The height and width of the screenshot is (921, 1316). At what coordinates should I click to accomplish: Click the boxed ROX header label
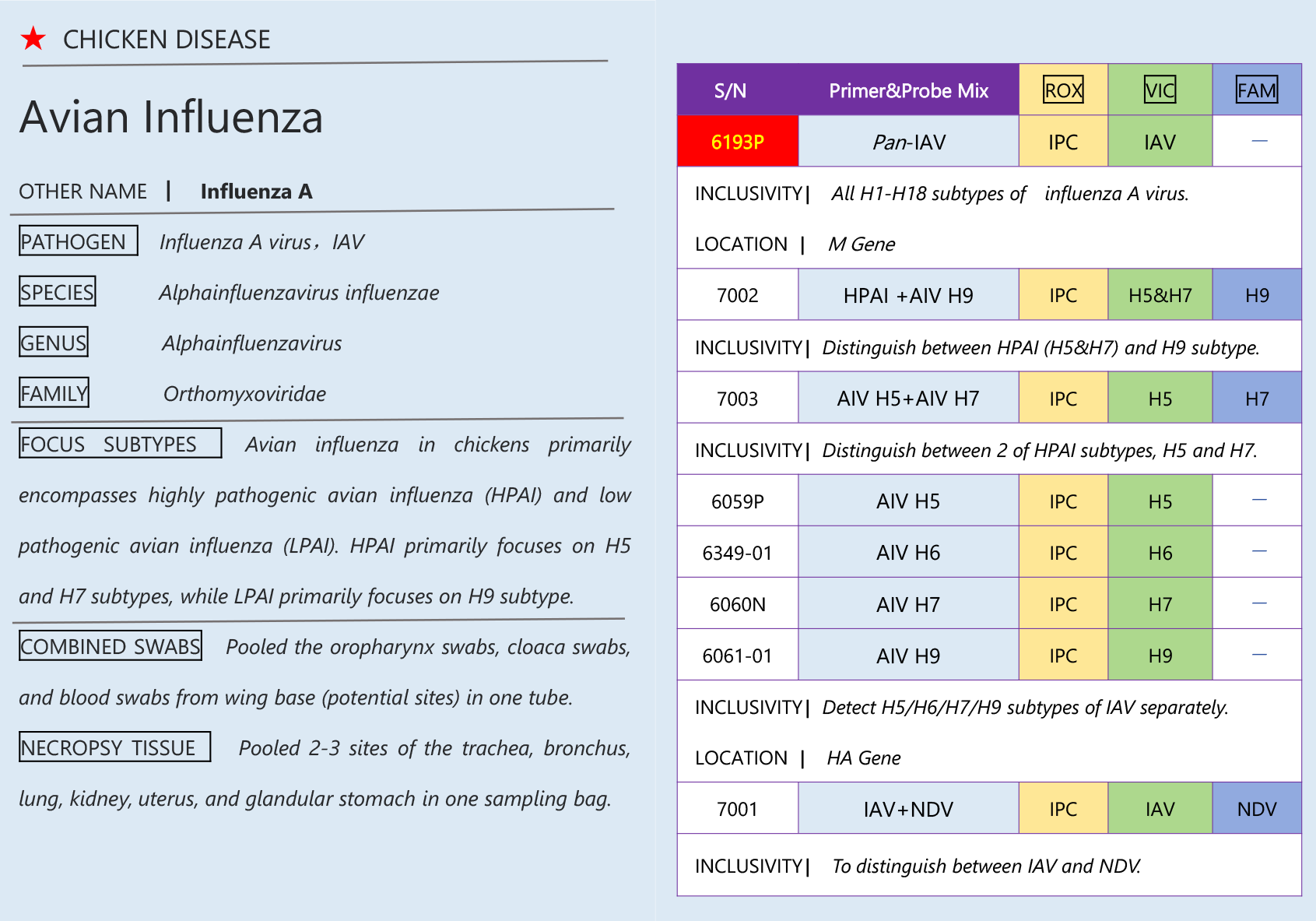1063,90
